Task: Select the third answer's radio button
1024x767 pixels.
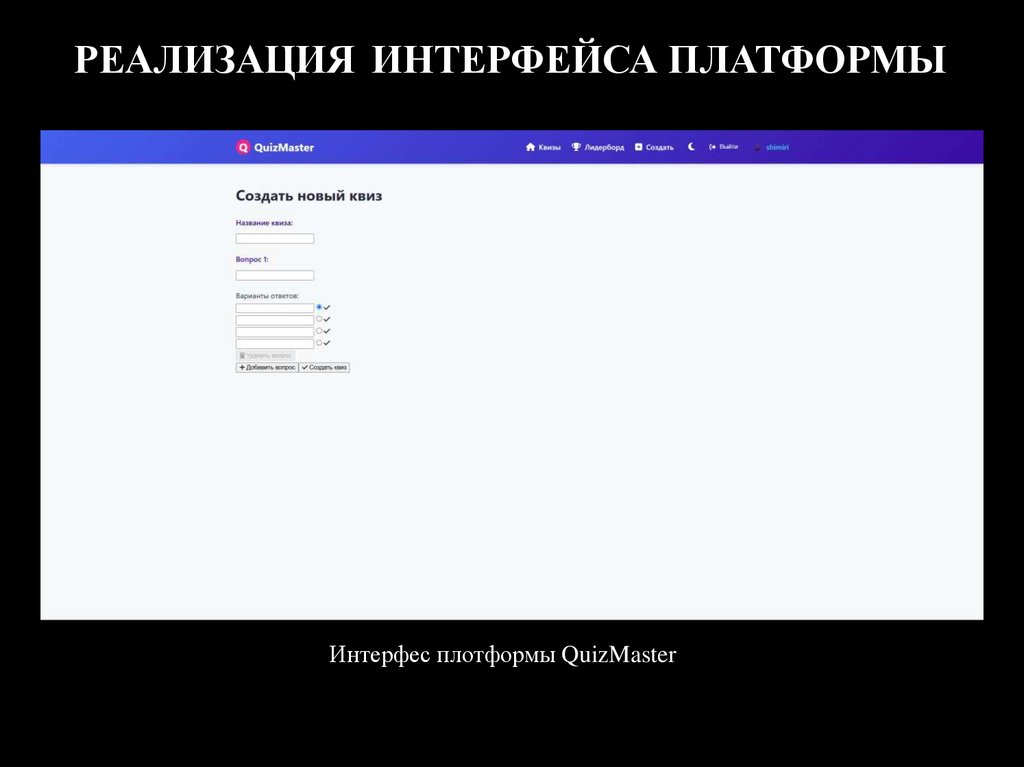Action: [319, 330]
